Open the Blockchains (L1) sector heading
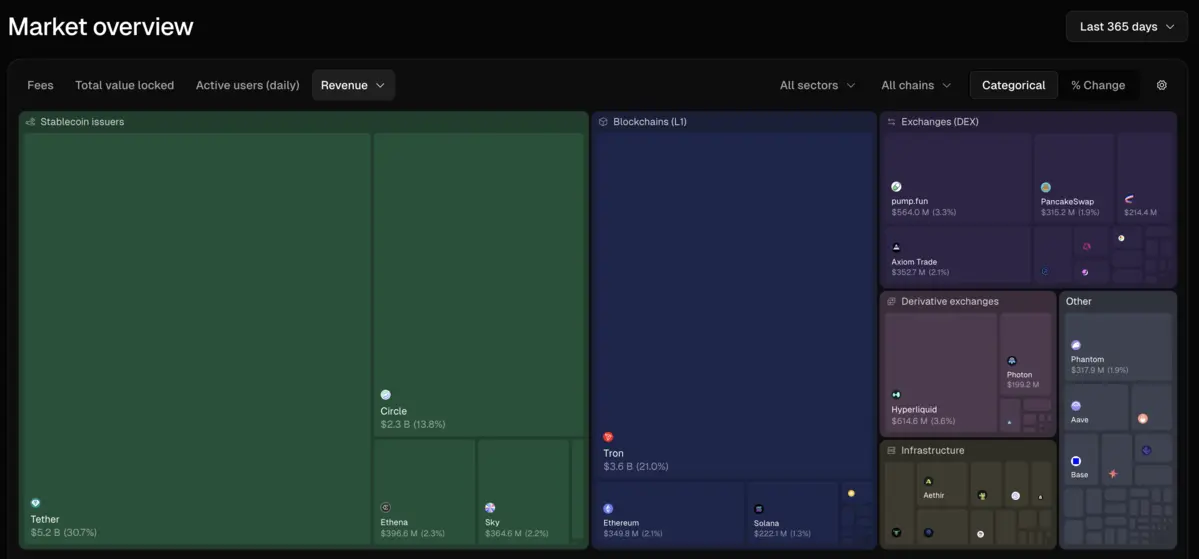Screen dimensions: 1199x559 [x=650, y=122]
